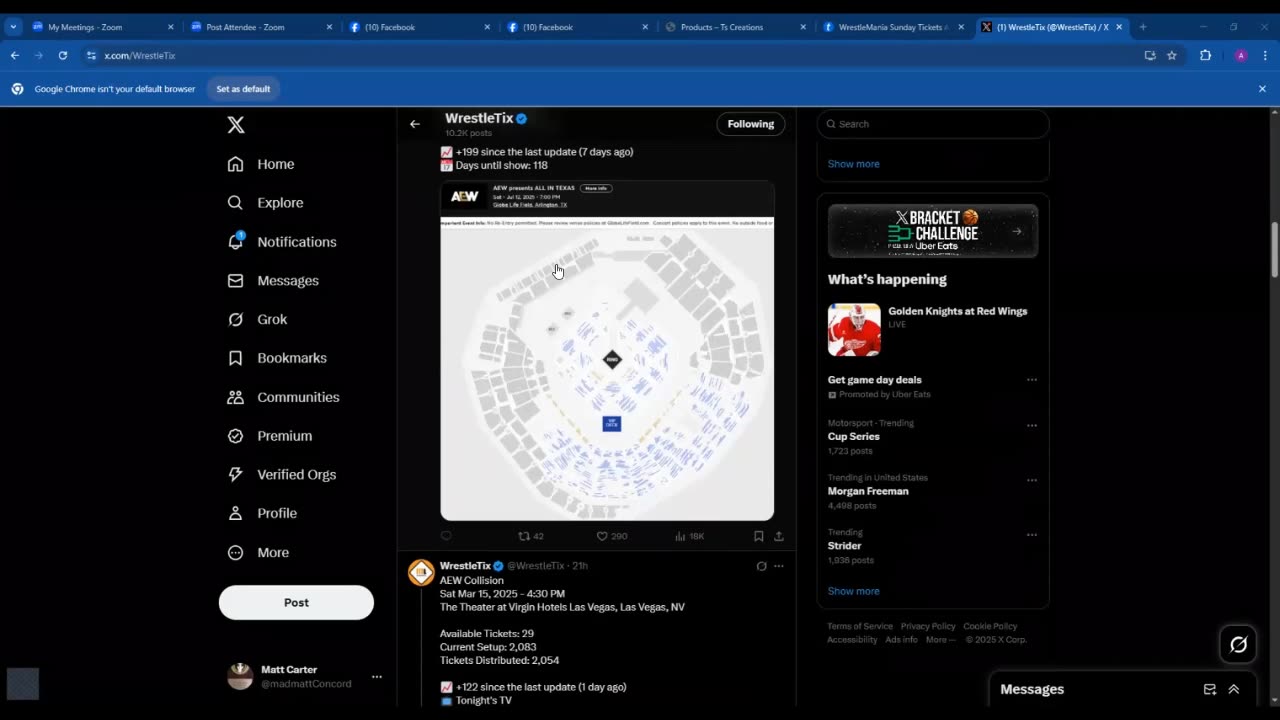
Task: Open more options on AEW Collision post
Action: 779,566
